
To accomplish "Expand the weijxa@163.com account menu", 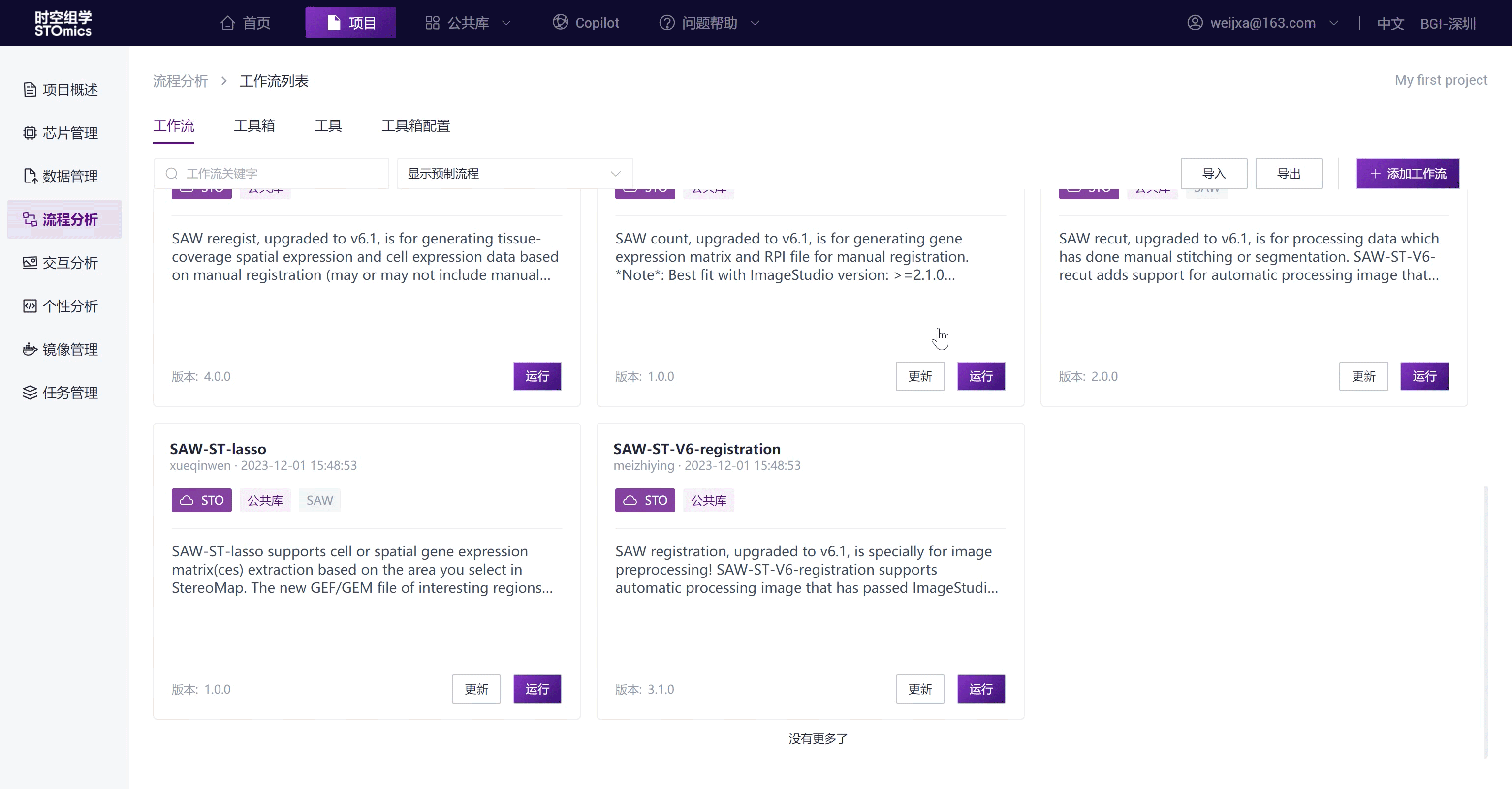I will pyautogui.click(x=1262, y=23).
